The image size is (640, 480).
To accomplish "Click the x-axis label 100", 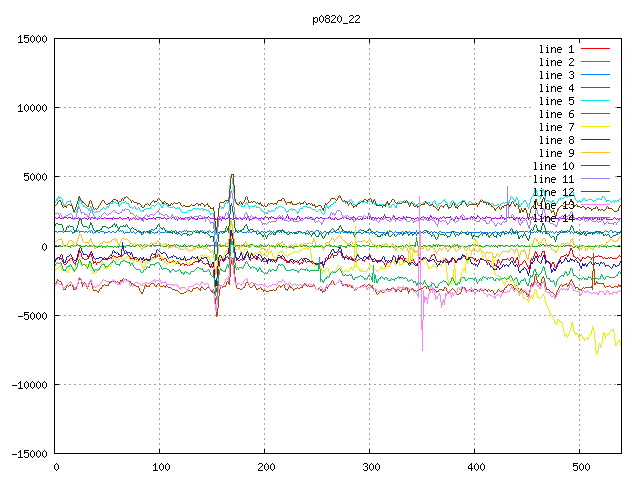I will 161,467.
